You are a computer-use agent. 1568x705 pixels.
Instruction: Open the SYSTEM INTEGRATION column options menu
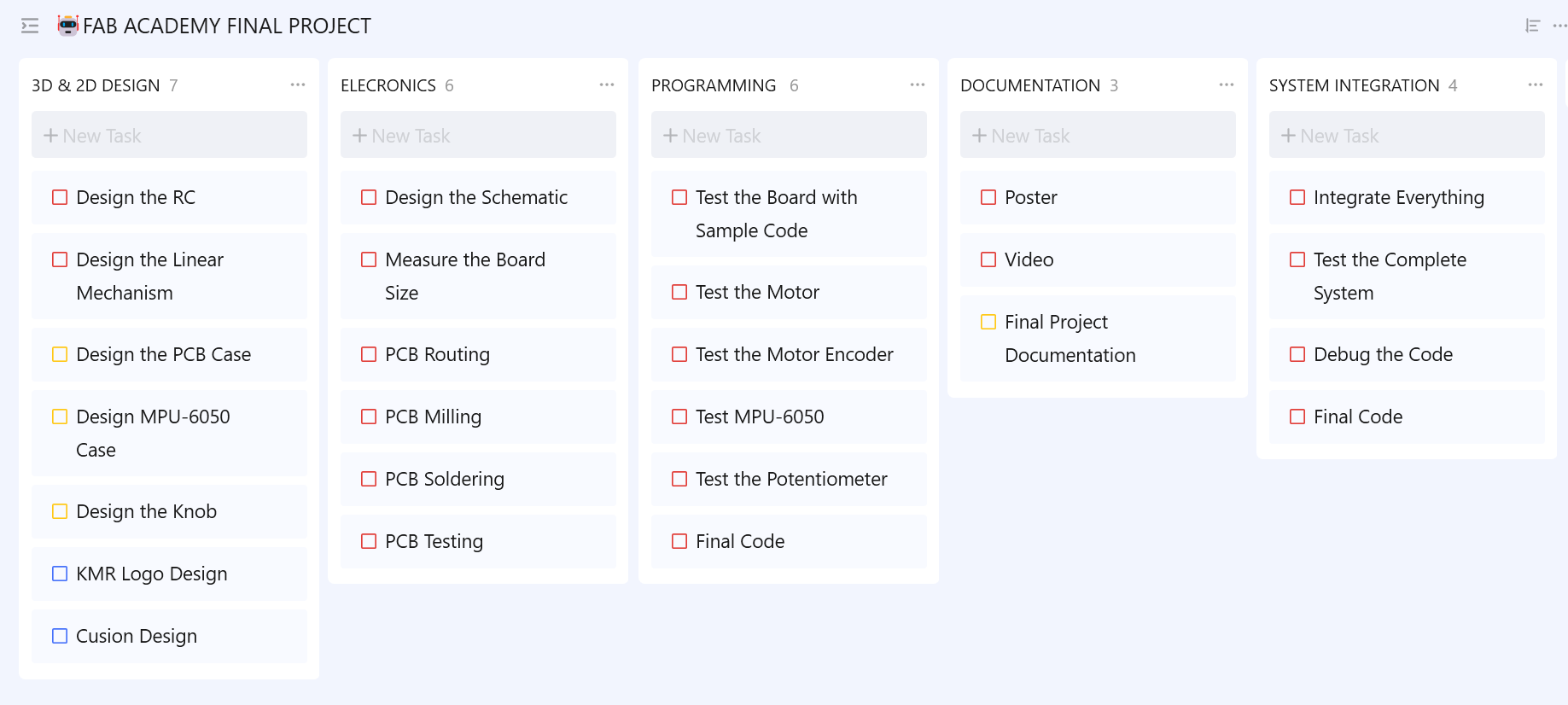click(1535, 84)
